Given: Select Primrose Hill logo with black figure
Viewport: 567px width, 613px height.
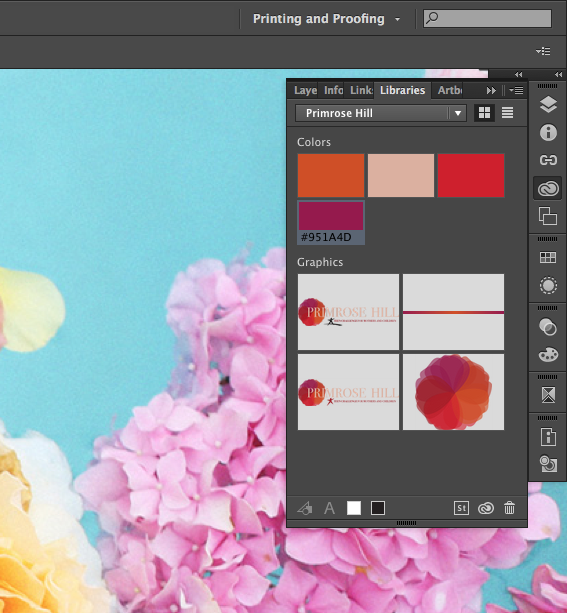Looking at the screenshot, I should tap(348, 312).
